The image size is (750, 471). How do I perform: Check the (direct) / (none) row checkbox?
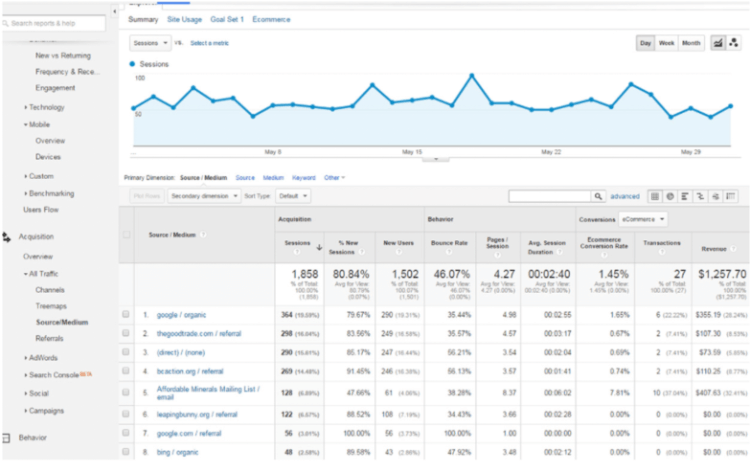click(126, 352)
